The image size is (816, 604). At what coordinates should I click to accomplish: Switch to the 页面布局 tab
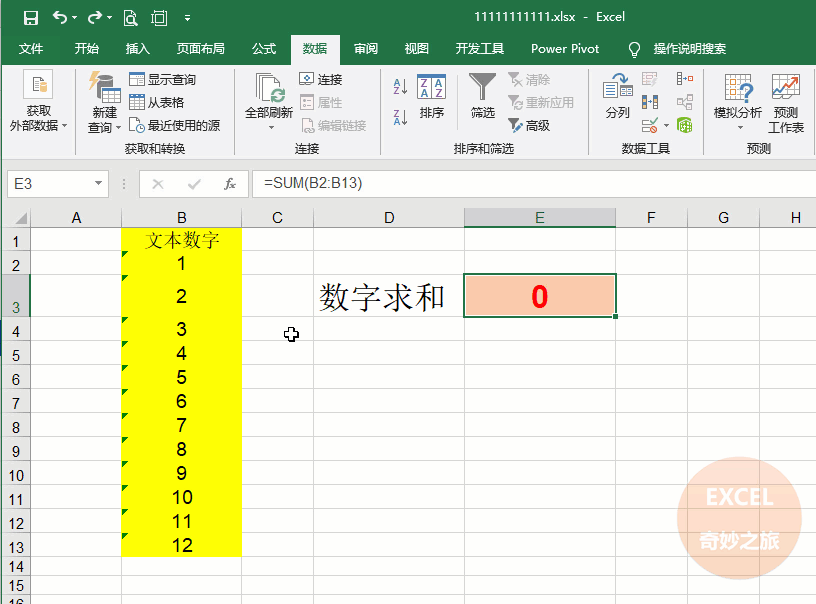click(x=200, y=49)
